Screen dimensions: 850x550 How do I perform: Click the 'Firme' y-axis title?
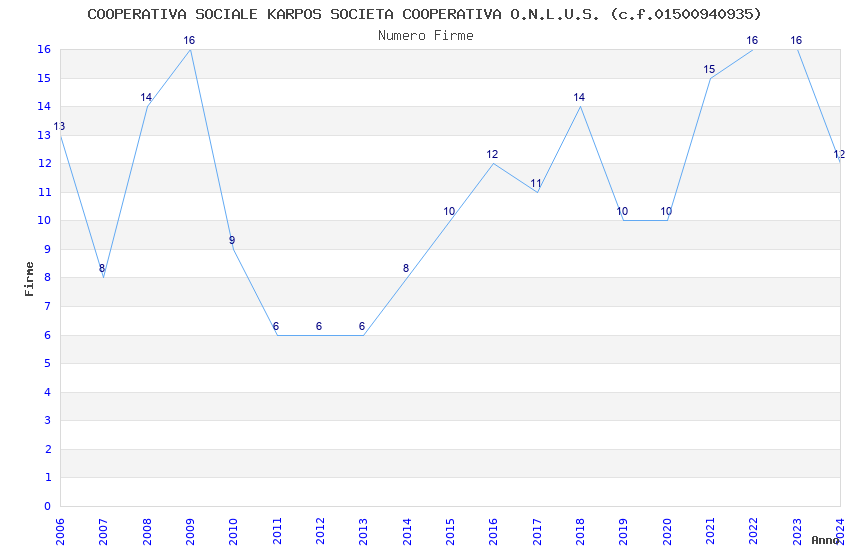(x=29, y=279)
